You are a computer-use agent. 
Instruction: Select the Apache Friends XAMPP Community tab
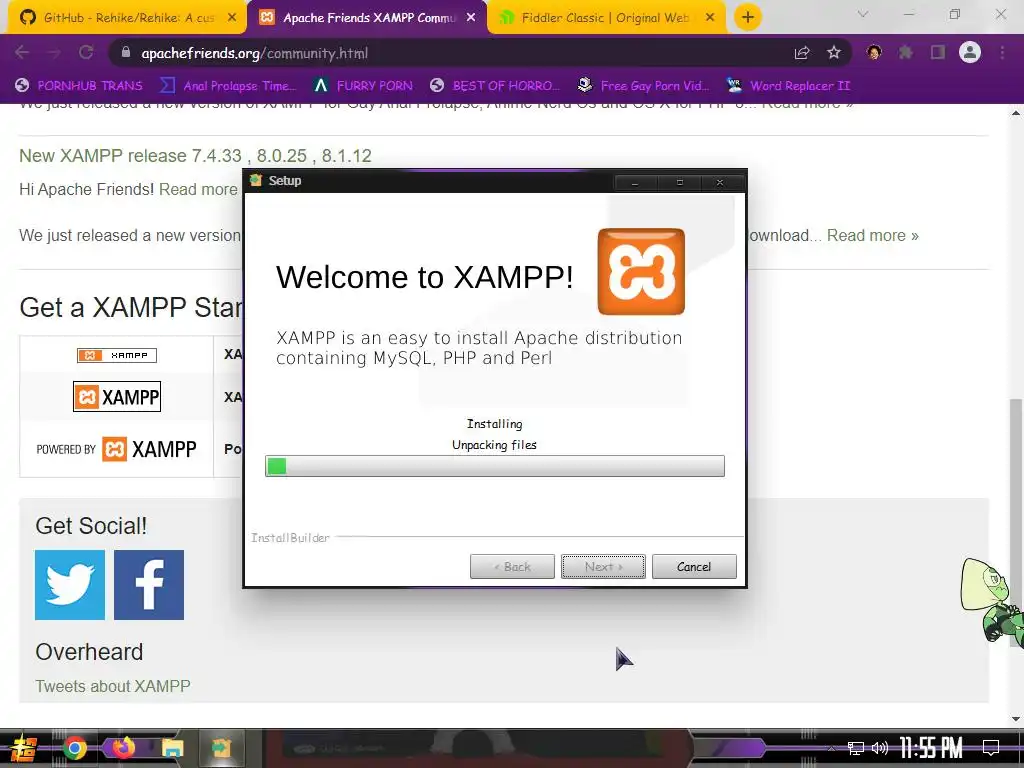click(366, 18)
